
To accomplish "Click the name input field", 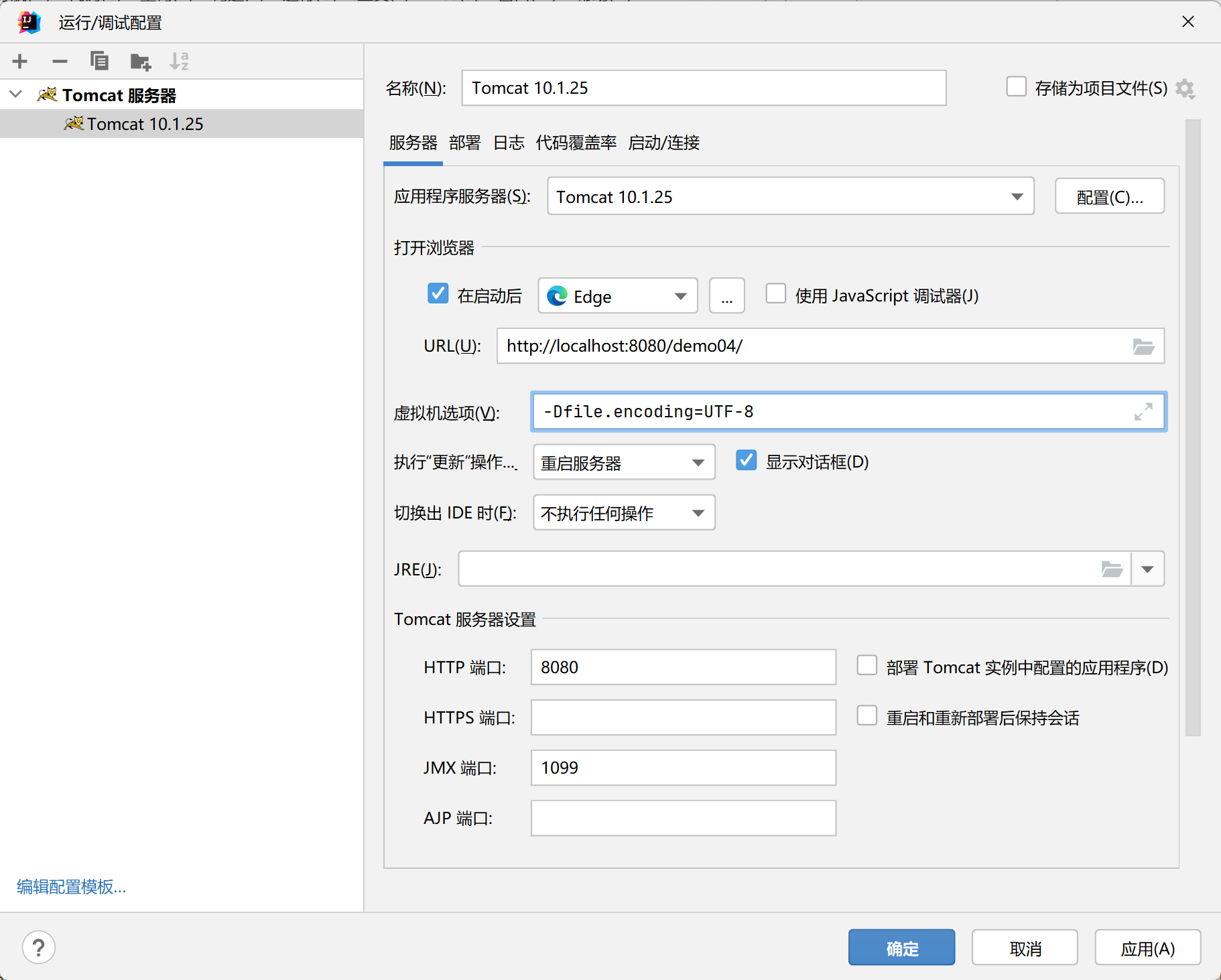I will click(x=704, y=88).
